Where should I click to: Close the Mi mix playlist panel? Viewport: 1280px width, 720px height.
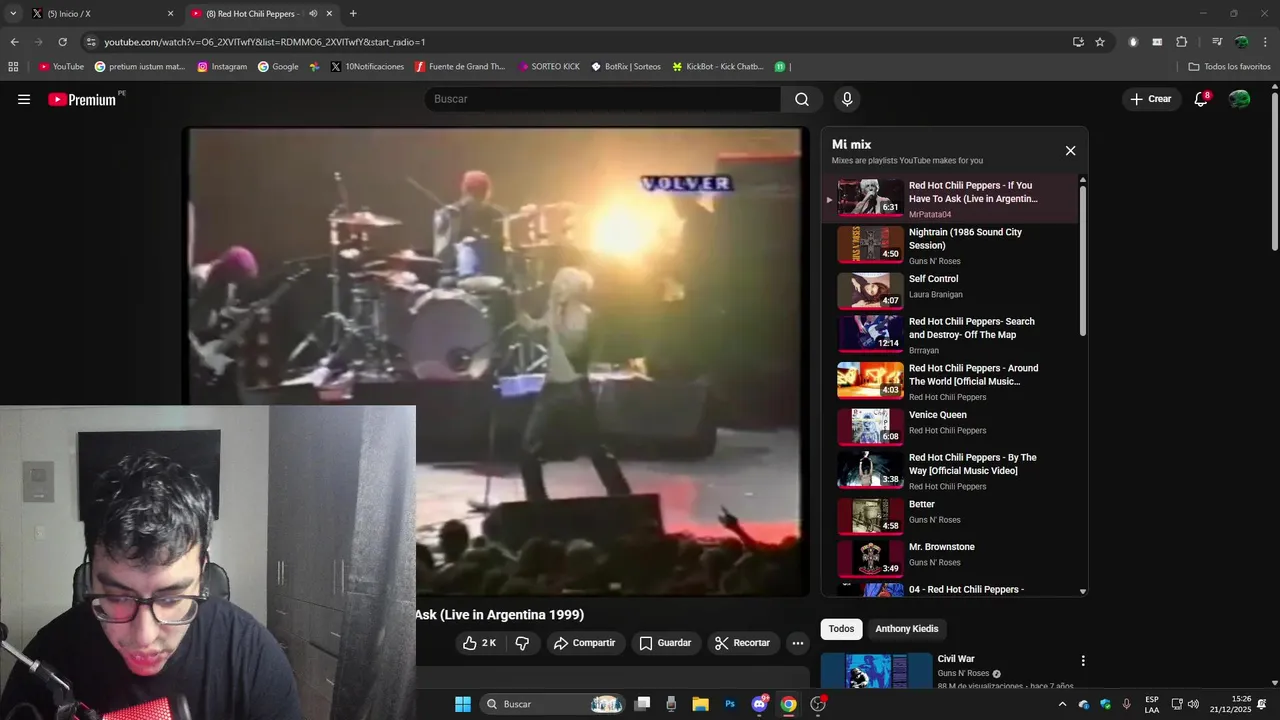pyautogui.click(x=1070, y=151)
